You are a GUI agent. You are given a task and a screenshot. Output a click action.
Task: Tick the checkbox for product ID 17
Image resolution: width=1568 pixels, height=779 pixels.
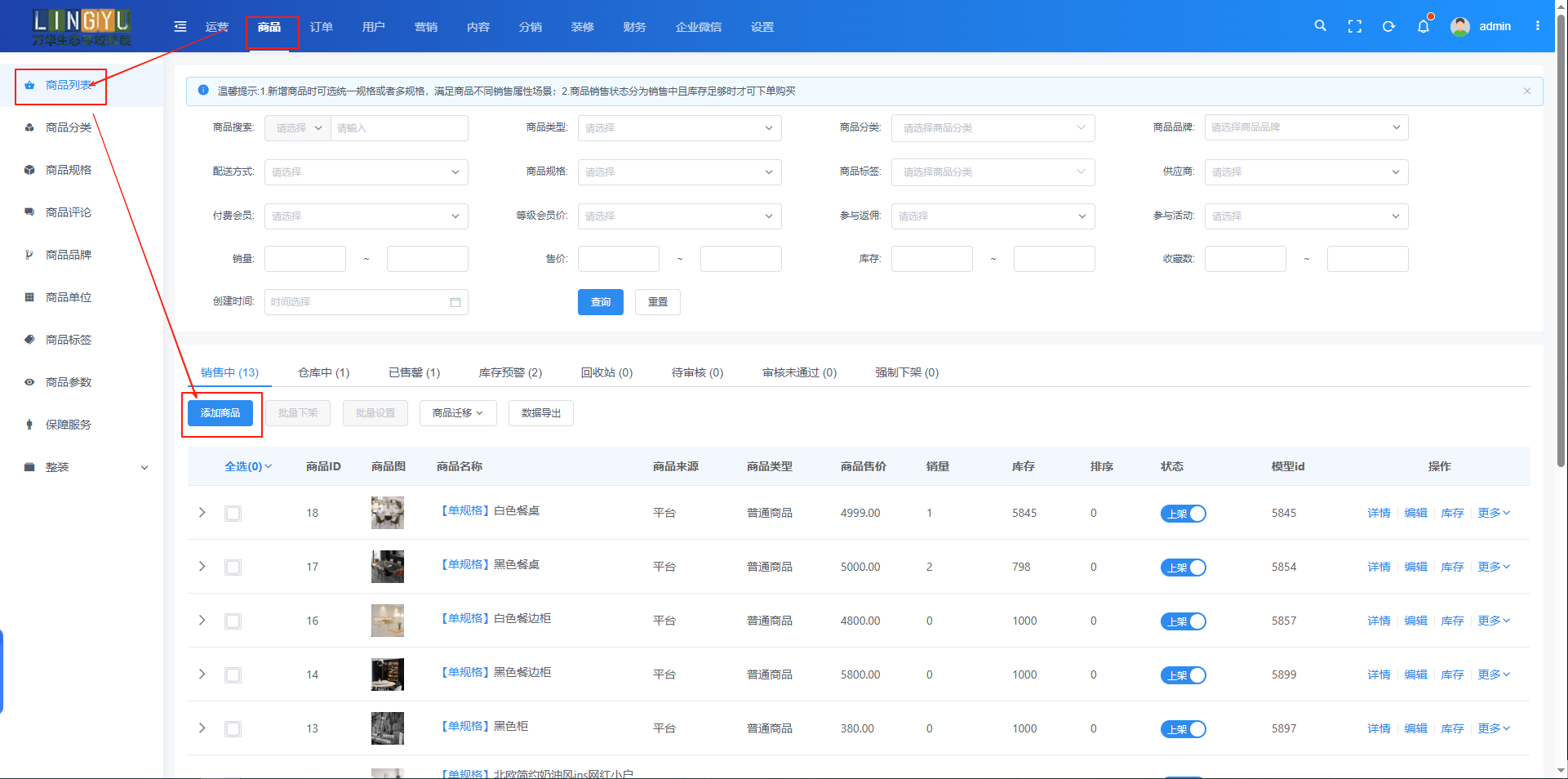[233, 568]
